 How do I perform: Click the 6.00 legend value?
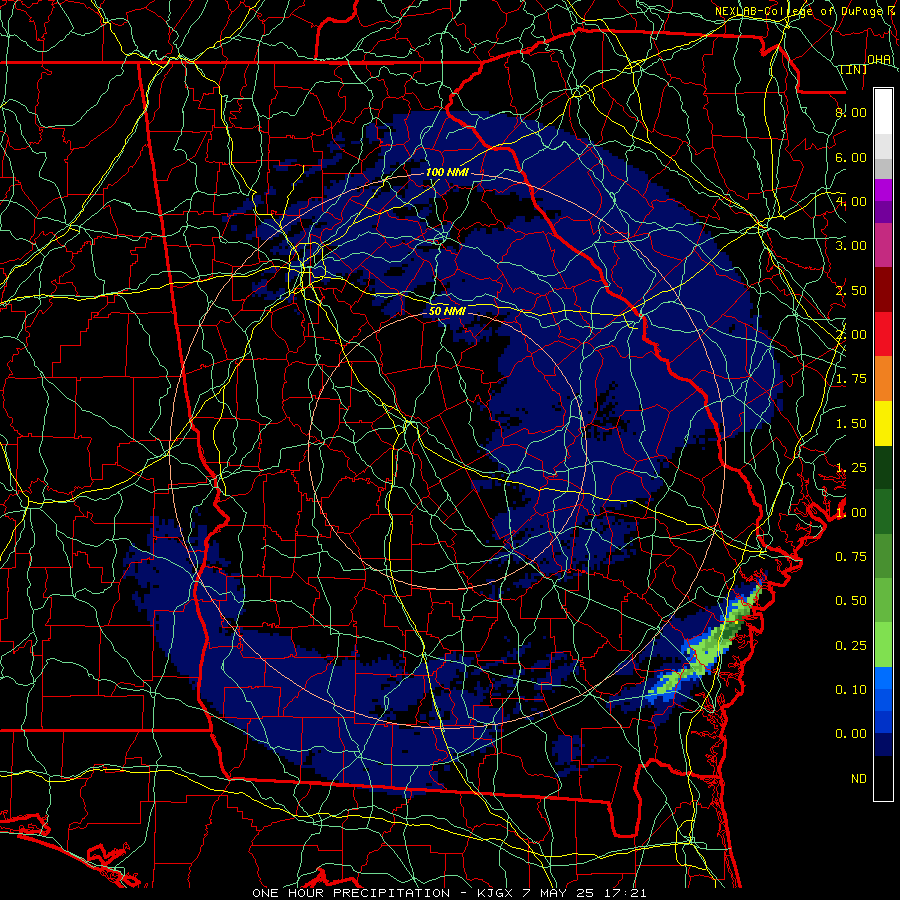point(851,157)
